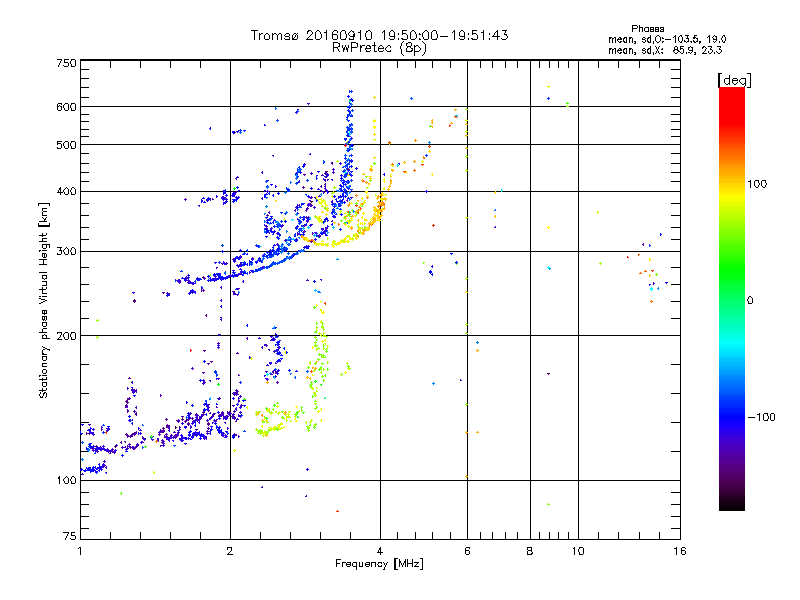Viewport: 800px width, 600px height.
Task: Click the '0' colorbar tick label
Action: click(x=750, y=301)
